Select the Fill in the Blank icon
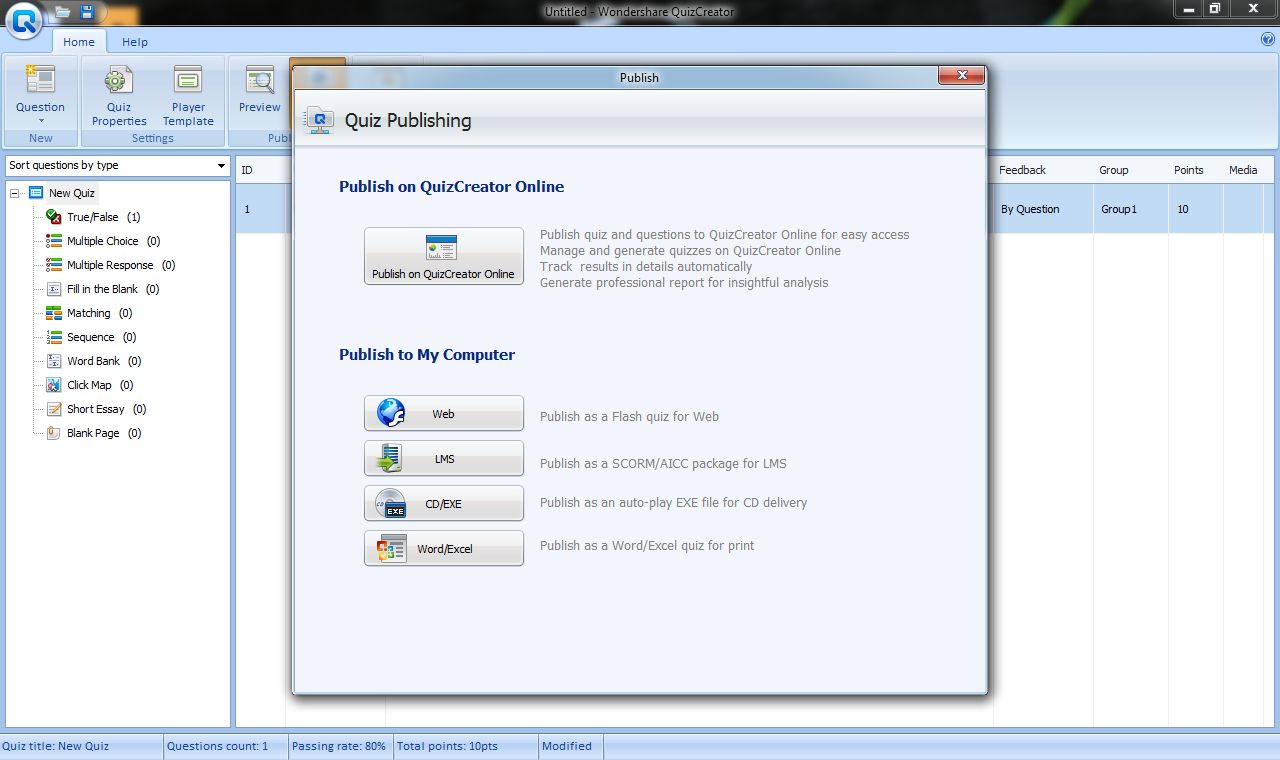The height and width of the screenshot is (760, 1280). coord(54,289)
